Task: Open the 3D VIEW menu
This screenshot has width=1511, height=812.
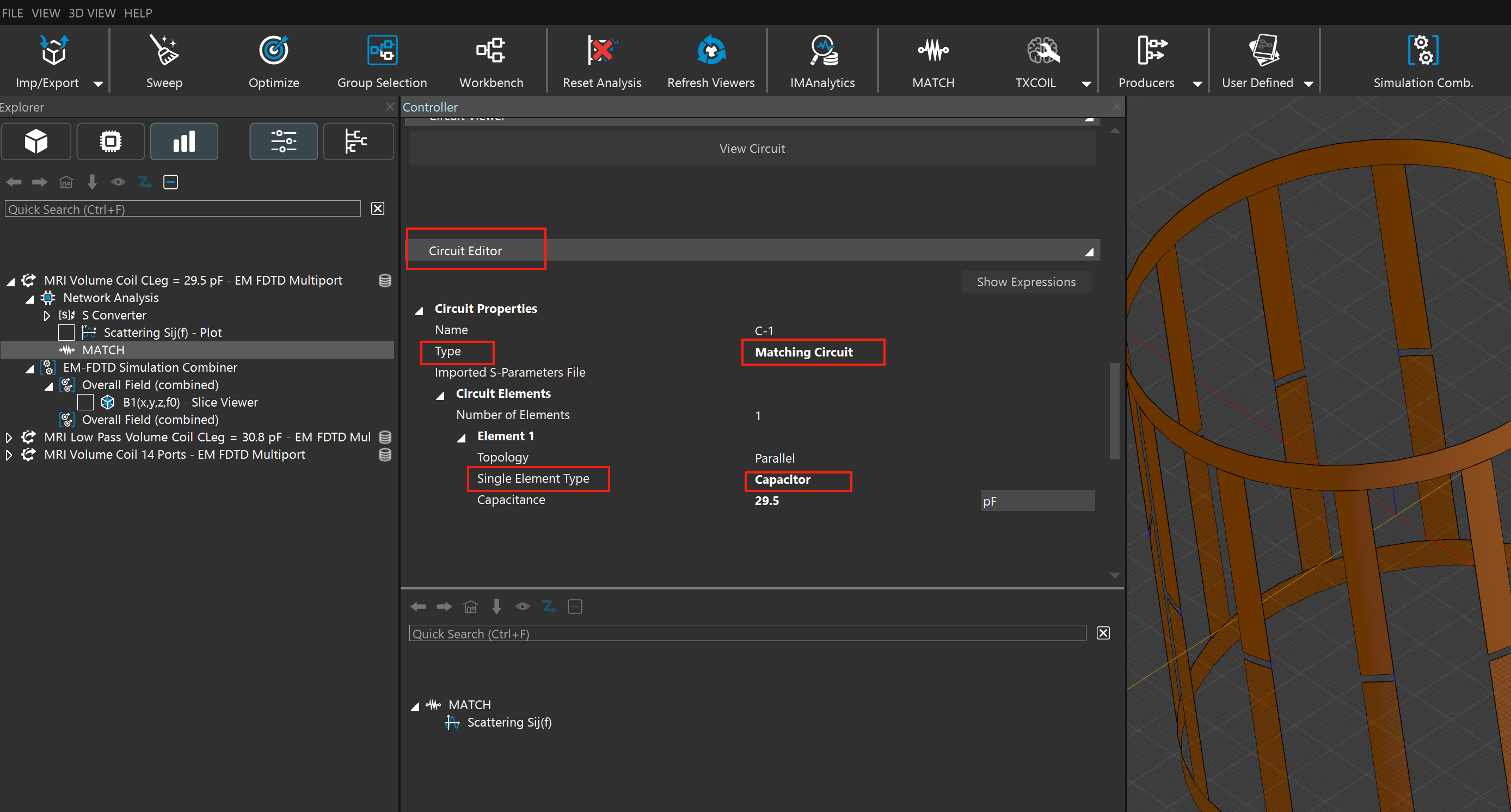Action: tap(91, 13)
